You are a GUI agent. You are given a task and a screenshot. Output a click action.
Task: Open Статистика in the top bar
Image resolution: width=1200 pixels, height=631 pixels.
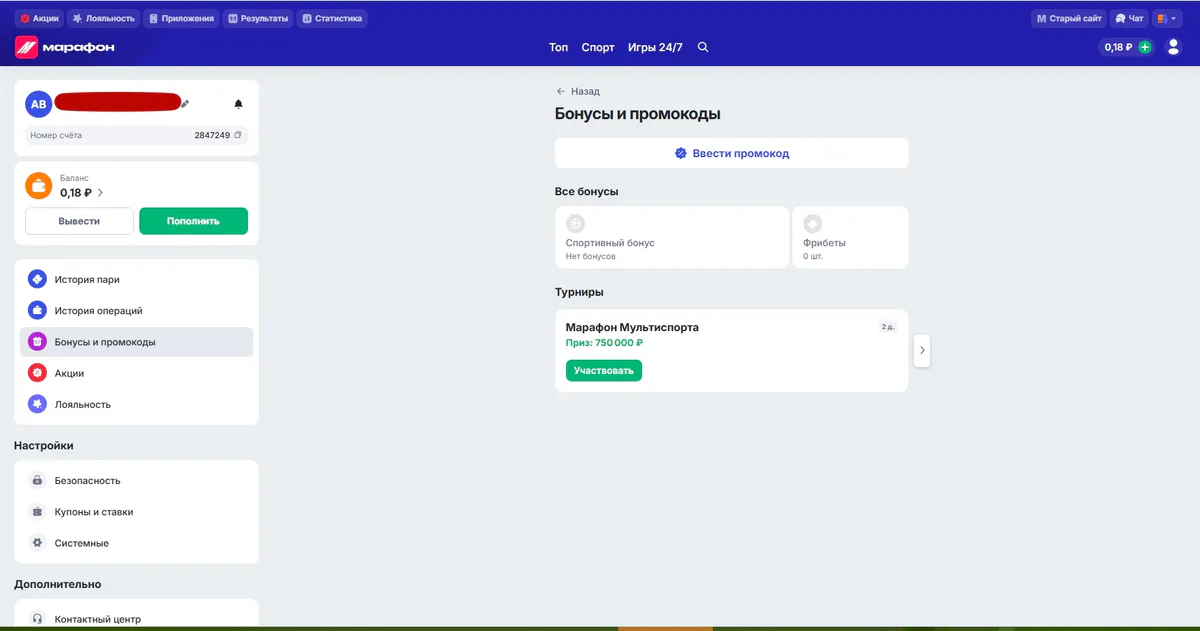[332, 18]
